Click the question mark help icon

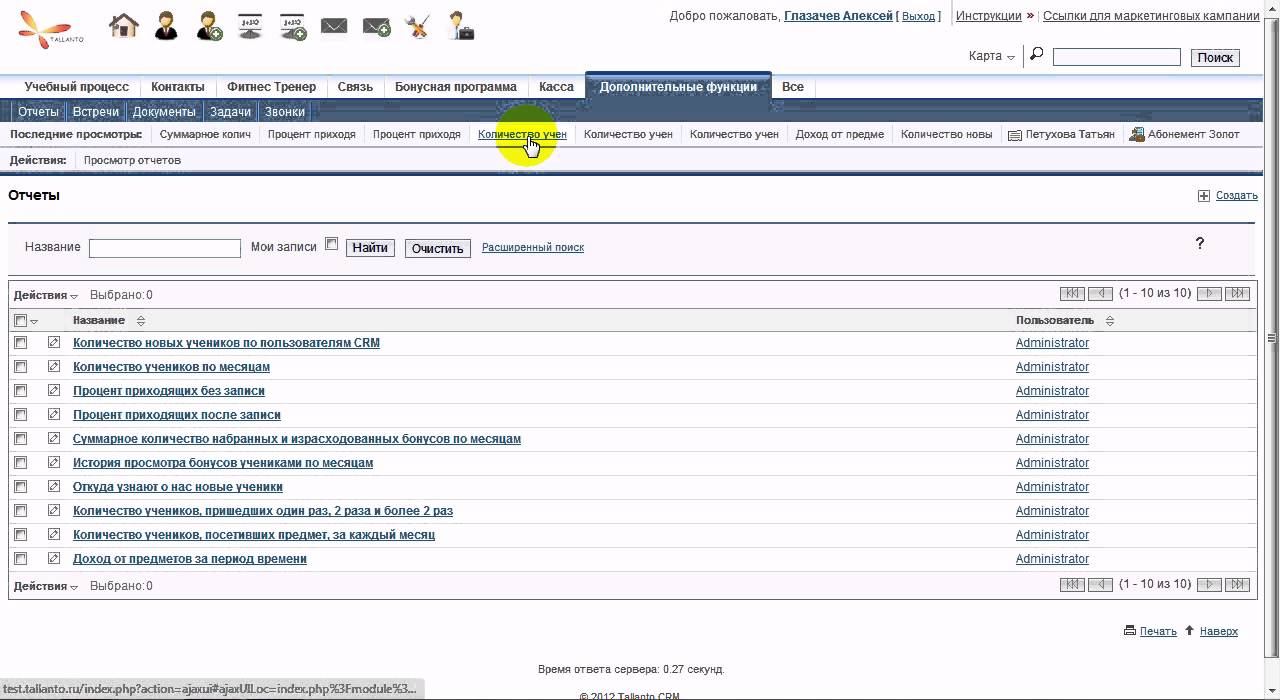click(1200, 243)
